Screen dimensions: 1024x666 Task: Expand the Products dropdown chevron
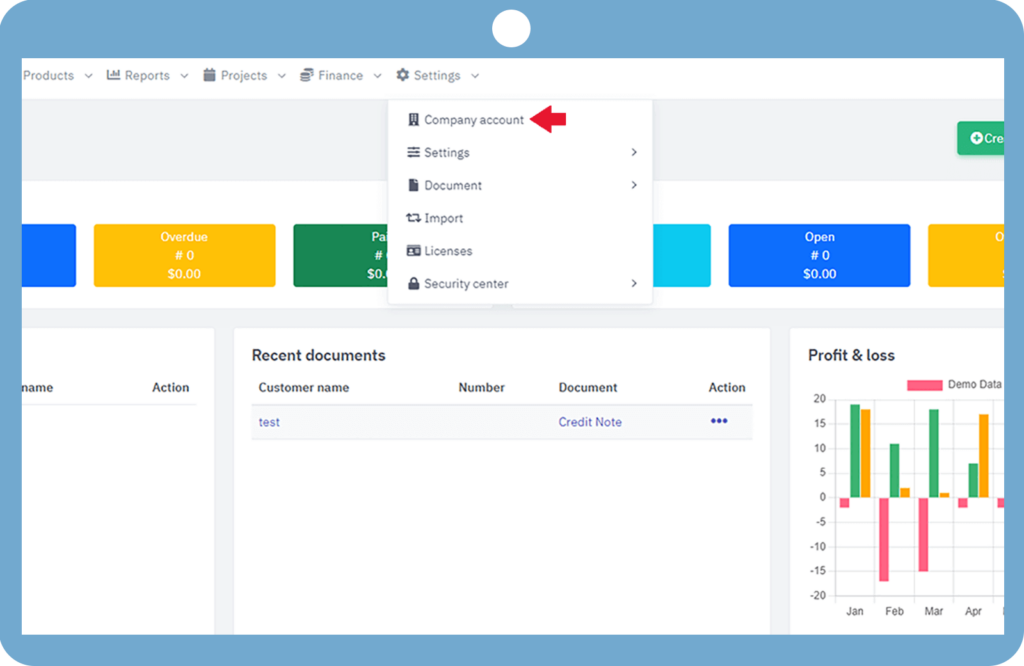tap(88, 76)
